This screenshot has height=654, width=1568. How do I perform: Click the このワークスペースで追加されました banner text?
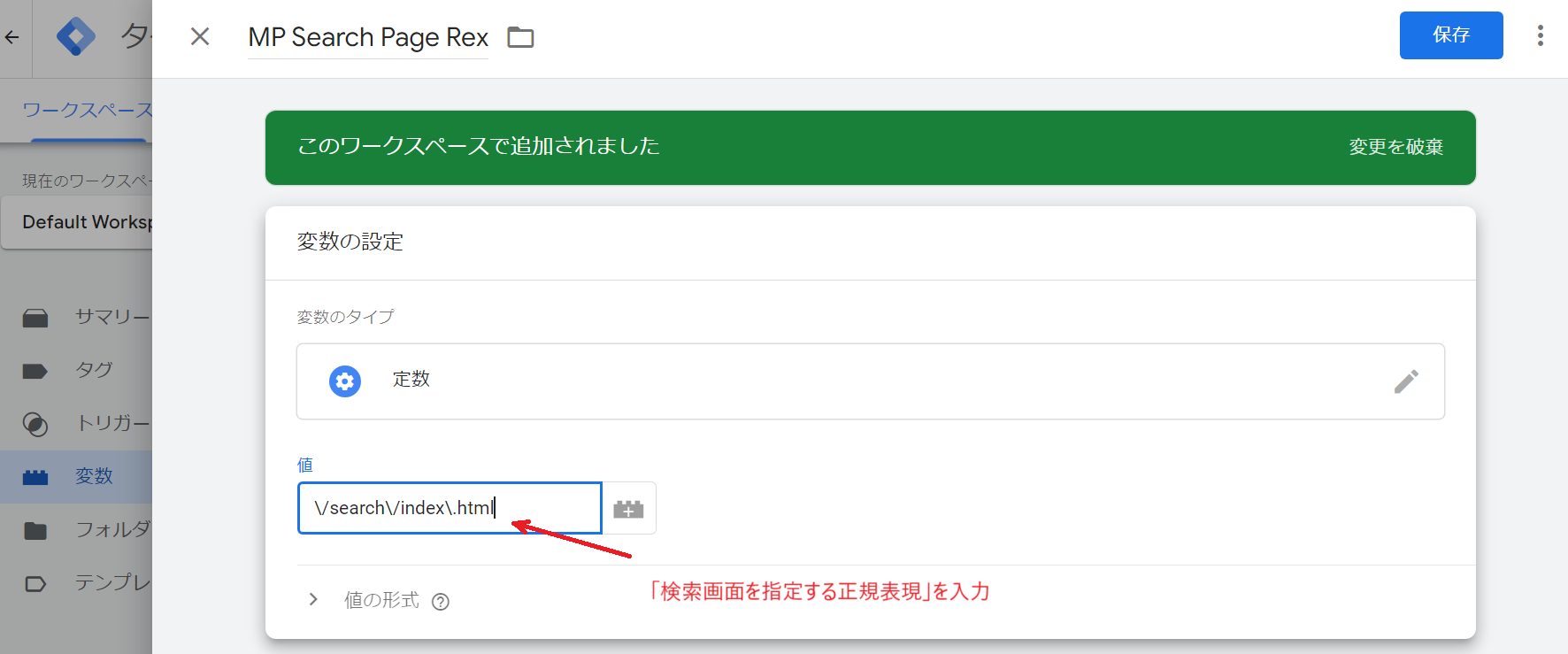(479, 146)
